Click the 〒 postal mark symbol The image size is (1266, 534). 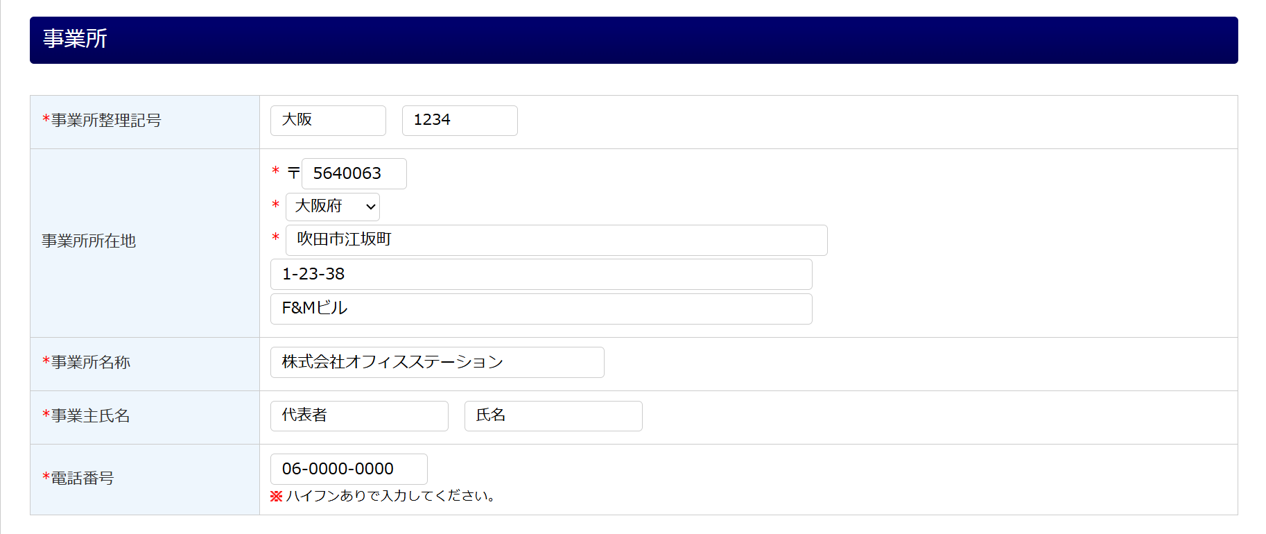293,173
